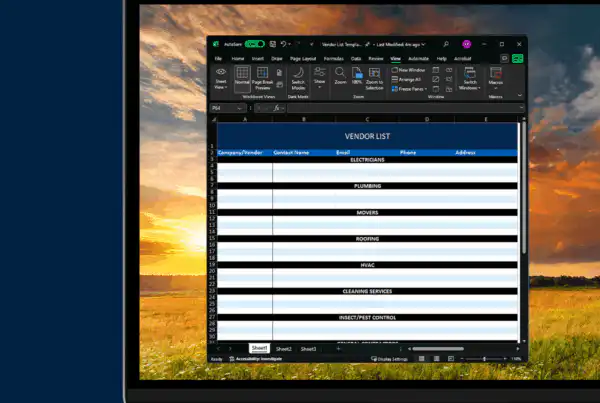Viewport: 600px width, 403px height.
Task: Switch to the Sheet2 tab
Action: pos(284,349)
